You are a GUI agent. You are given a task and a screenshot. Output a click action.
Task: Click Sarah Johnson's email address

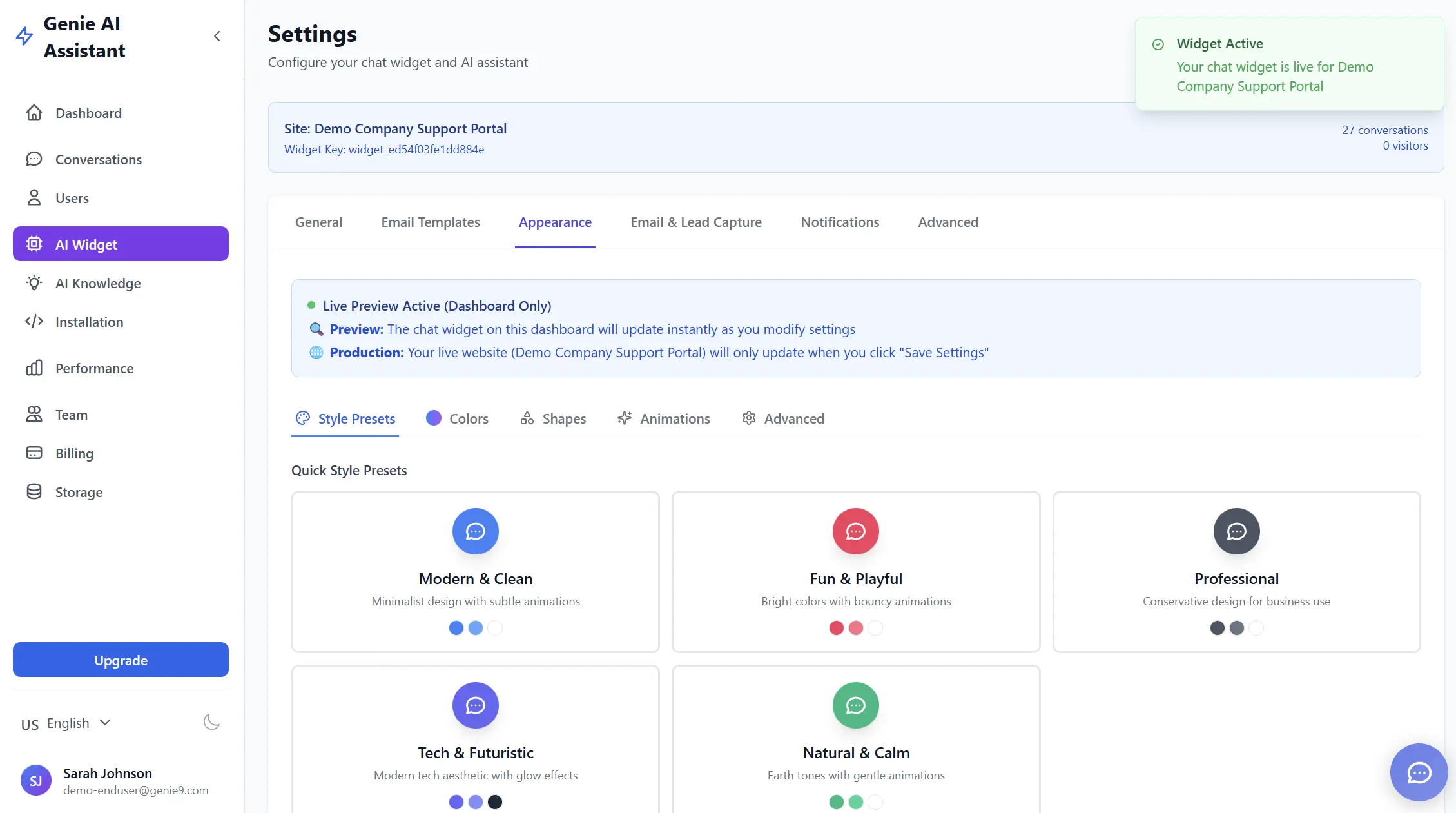pos(136,790)
